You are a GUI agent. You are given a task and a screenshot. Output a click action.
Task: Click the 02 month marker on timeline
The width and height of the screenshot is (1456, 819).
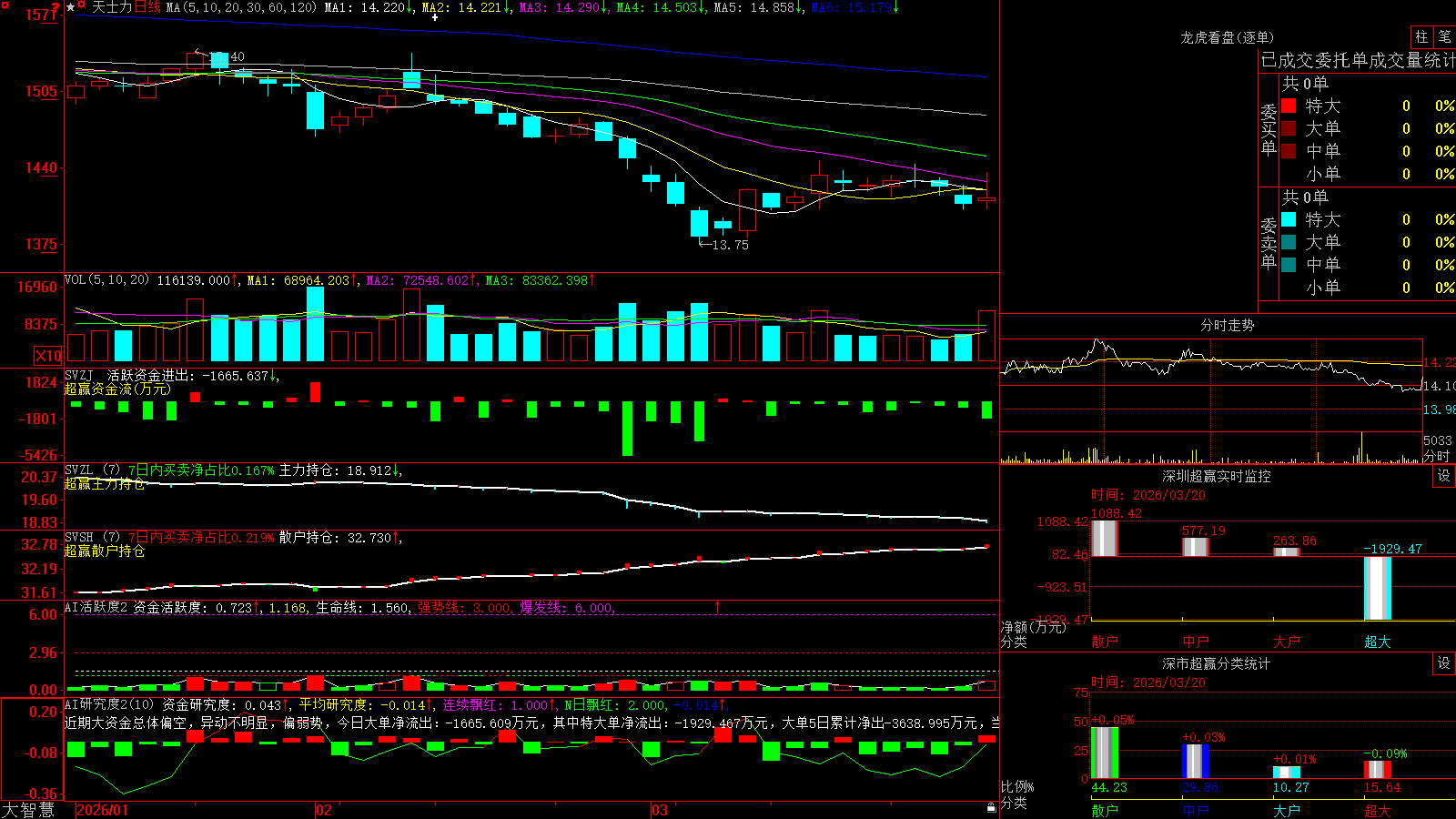tap(324, 810)
